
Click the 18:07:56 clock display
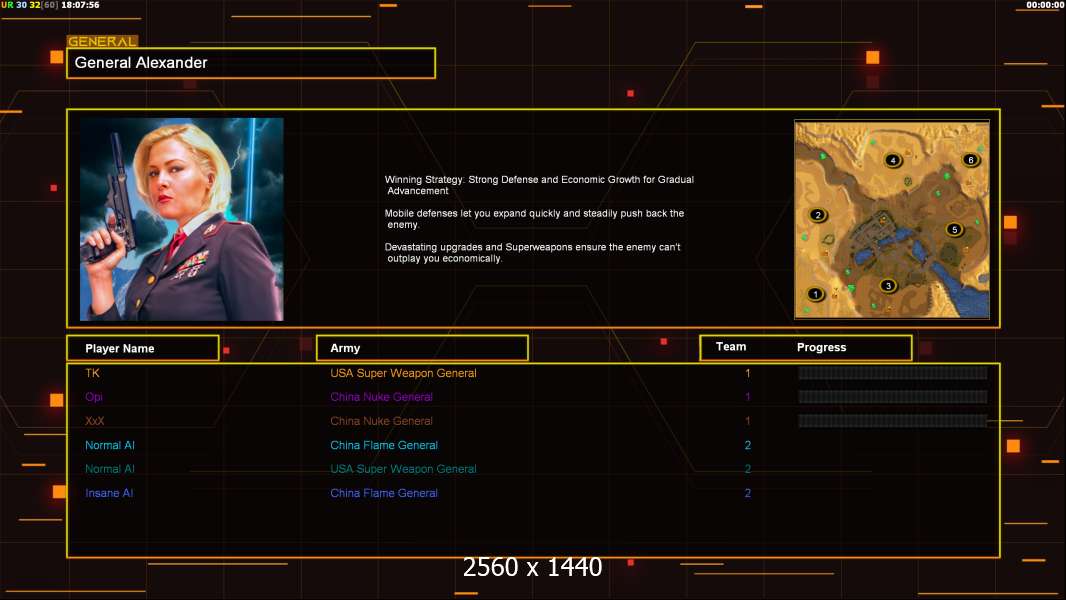80,5
